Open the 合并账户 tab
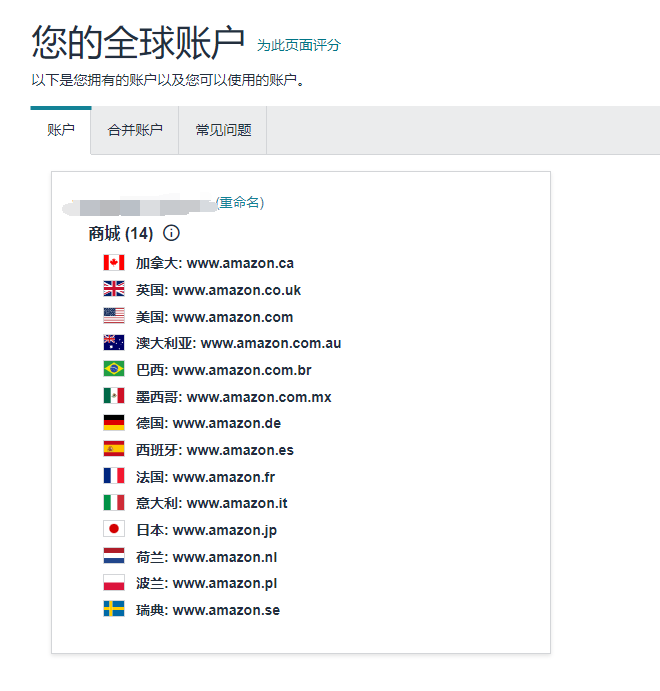The height and width of the screenshot is (691, 660). [x=135, y=130]
